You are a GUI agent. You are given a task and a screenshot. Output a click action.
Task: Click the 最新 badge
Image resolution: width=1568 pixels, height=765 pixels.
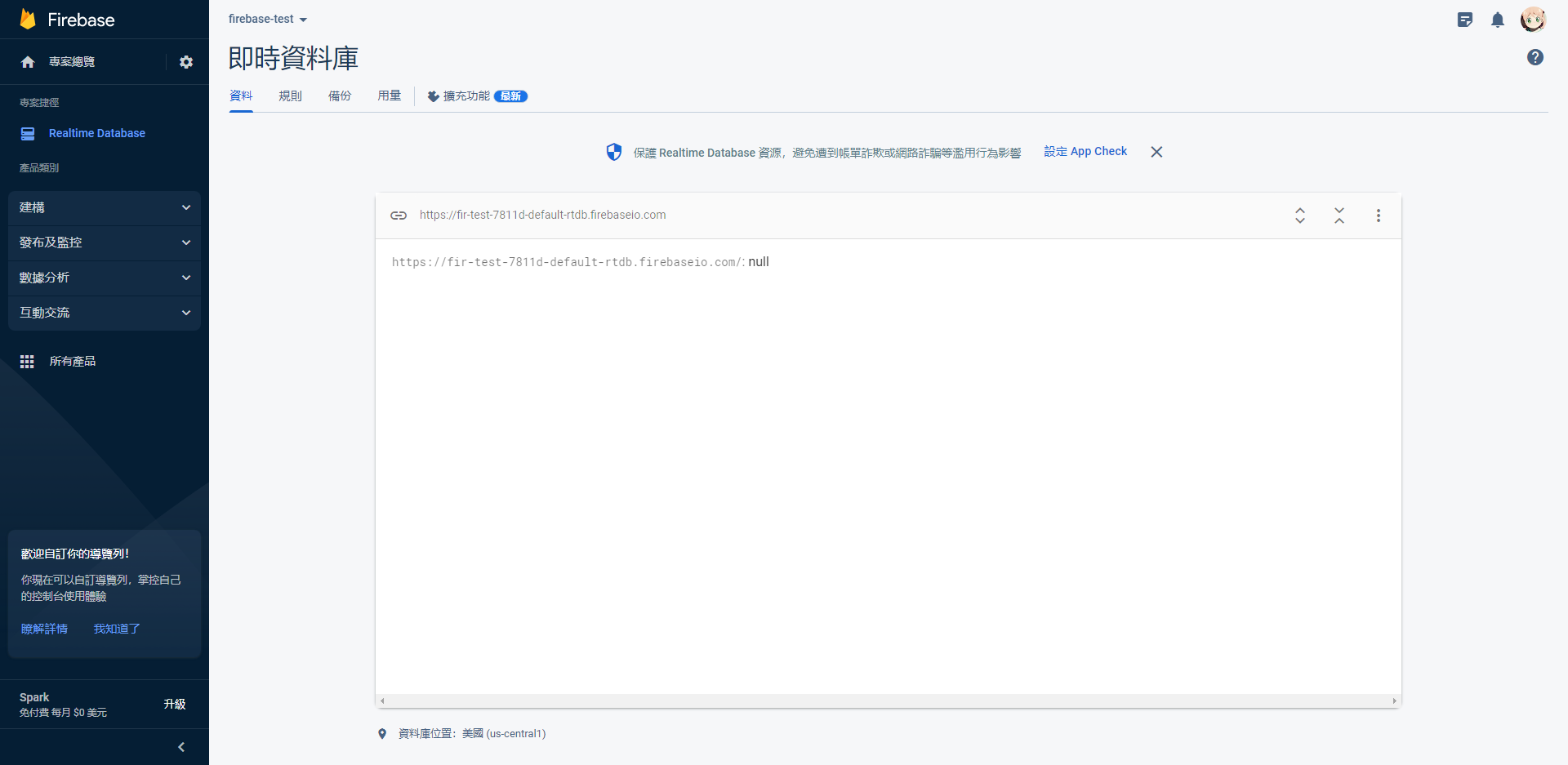[511, 96]
